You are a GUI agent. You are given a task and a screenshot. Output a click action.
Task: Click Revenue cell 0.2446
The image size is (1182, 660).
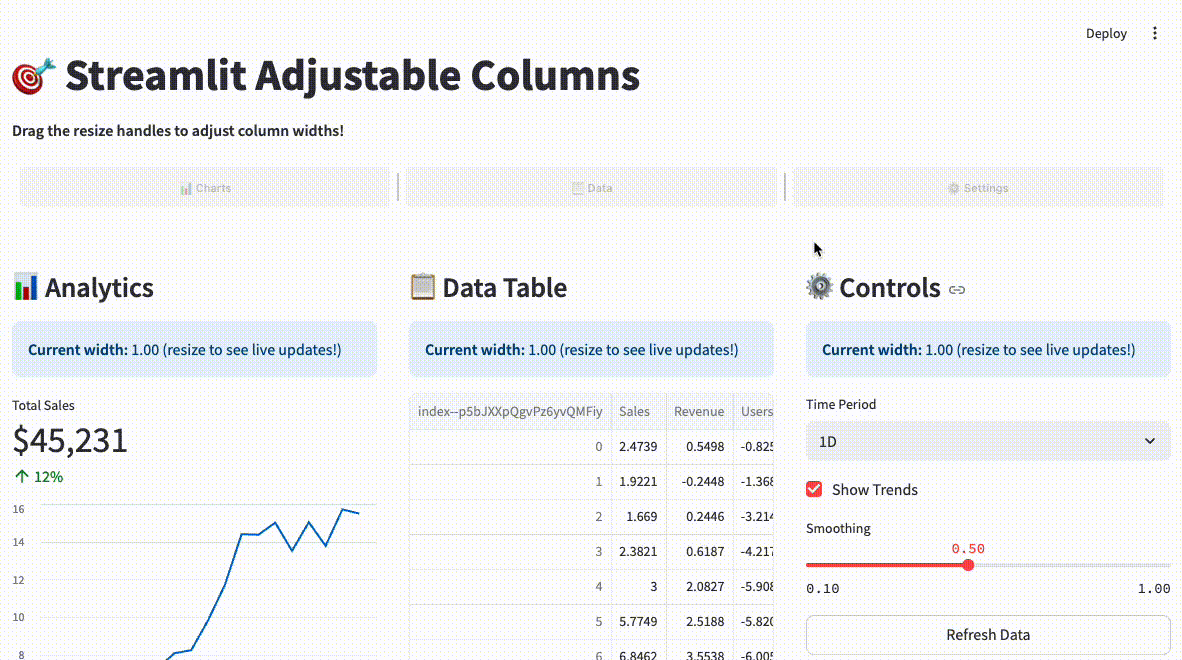pos(700,516)
